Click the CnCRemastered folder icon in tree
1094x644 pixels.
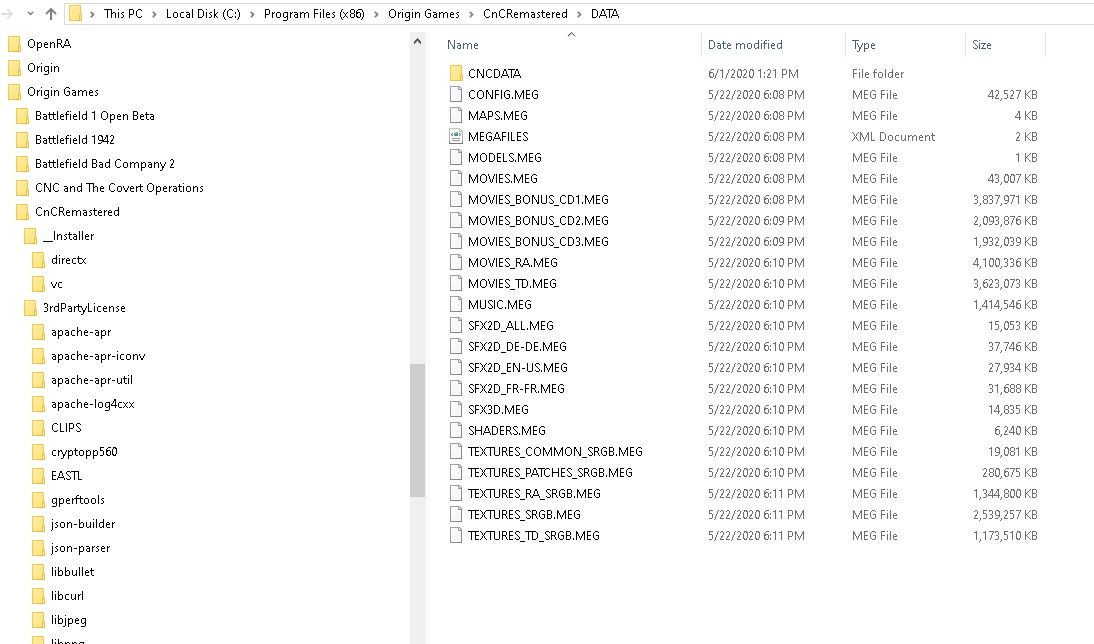(22, 212)
